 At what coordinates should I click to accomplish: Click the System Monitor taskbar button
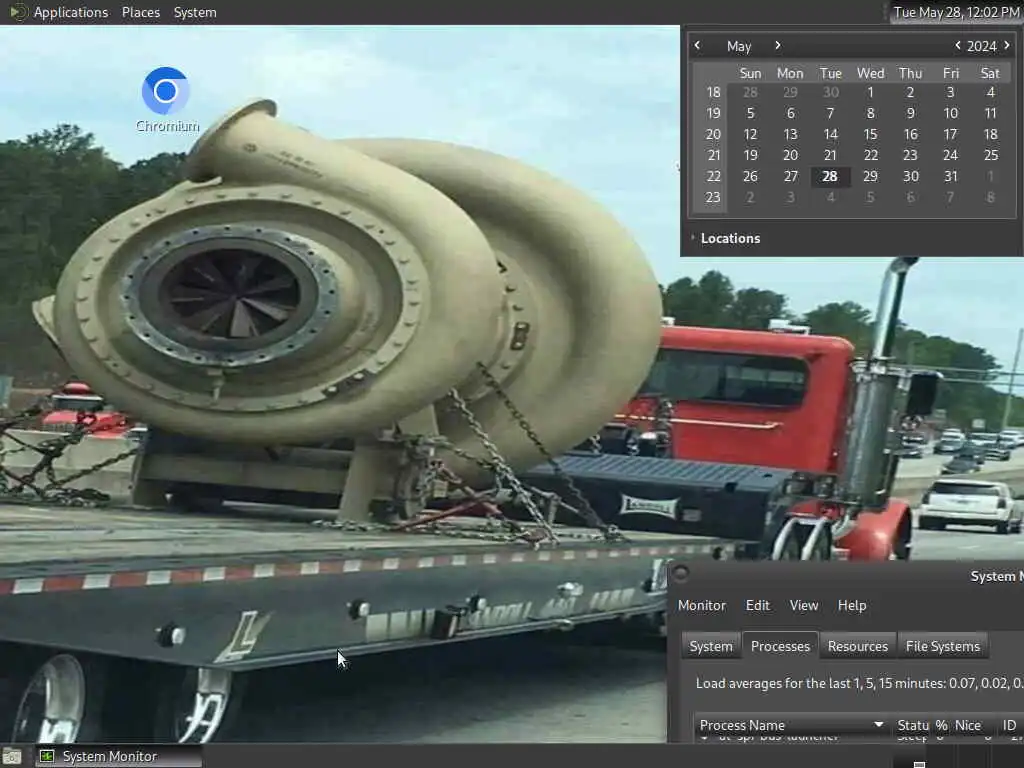[x=118, y=756]
